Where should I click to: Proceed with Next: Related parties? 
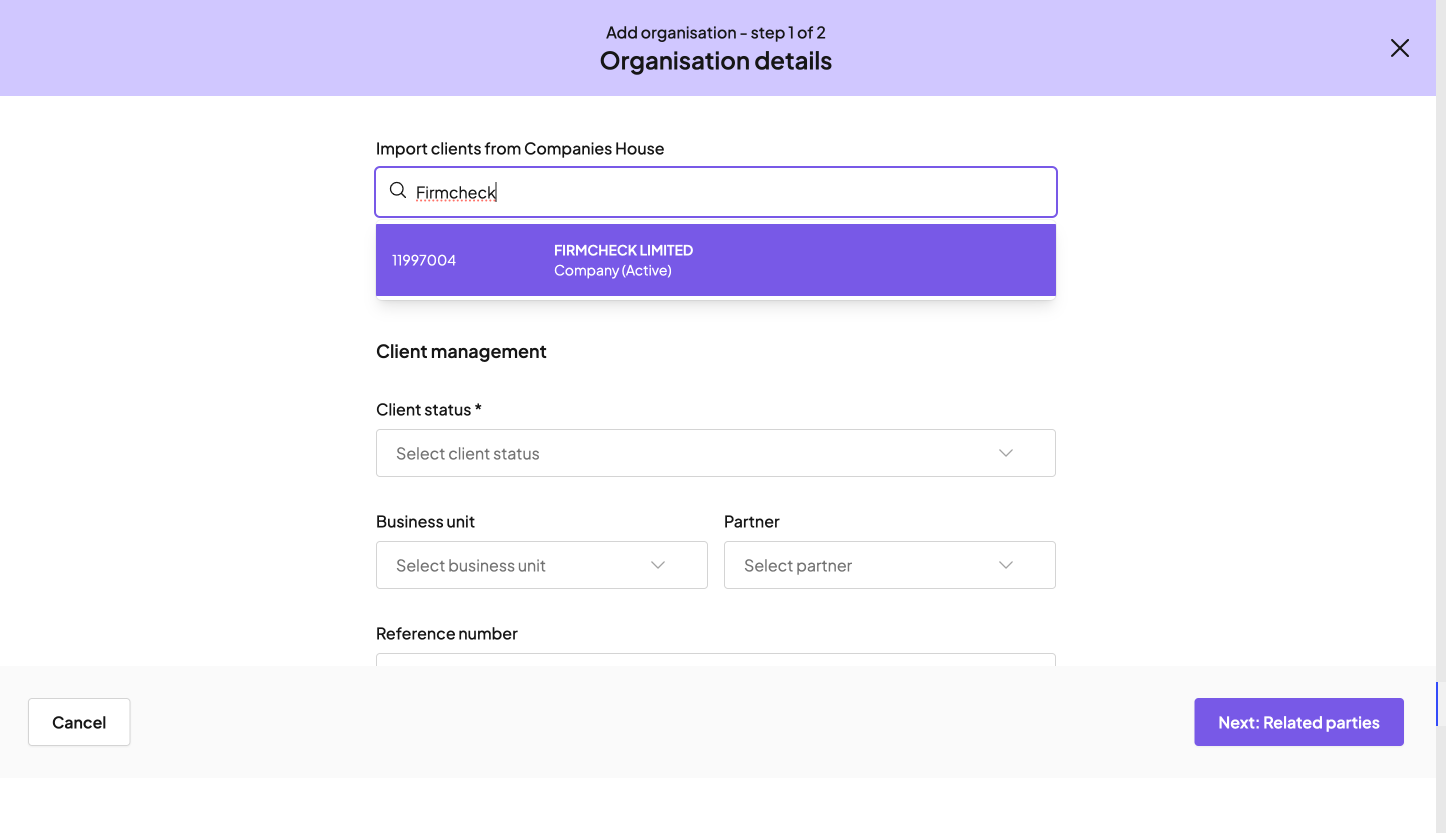[1298, 722]
